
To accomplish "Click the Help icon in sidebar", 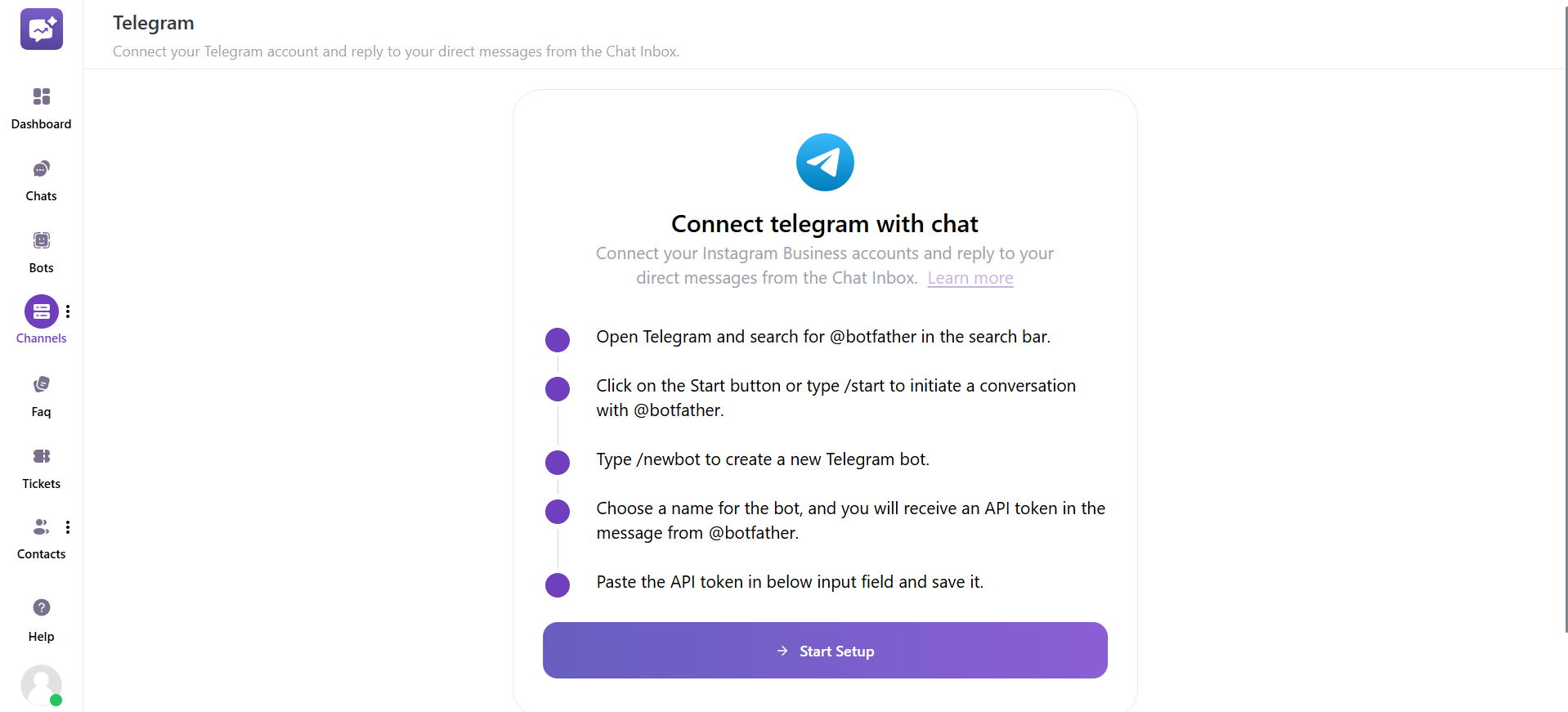I will (x=41, y=607).
